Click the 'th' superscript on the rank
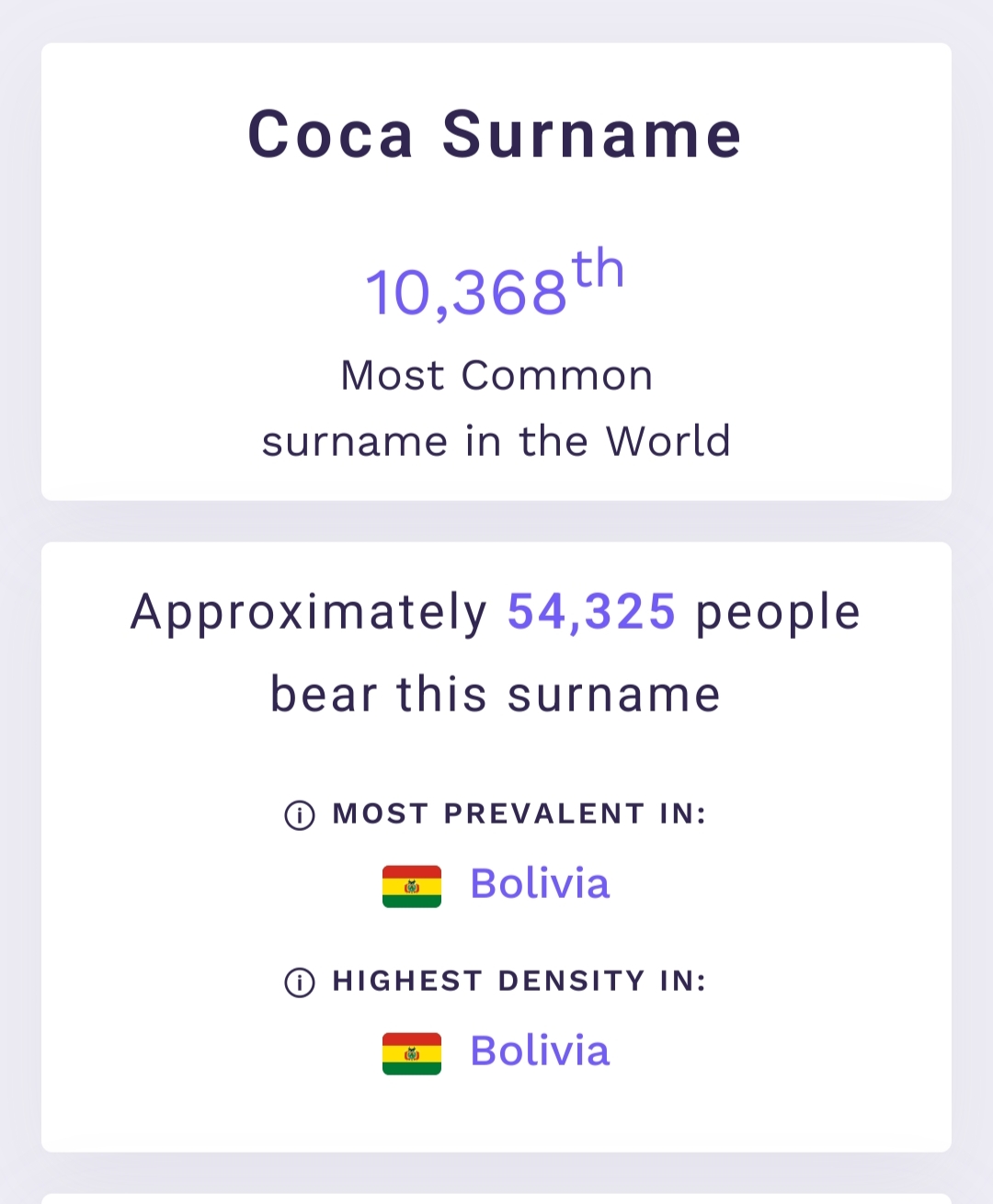This screenshot has width=993, height=1204. coord(599,269)
